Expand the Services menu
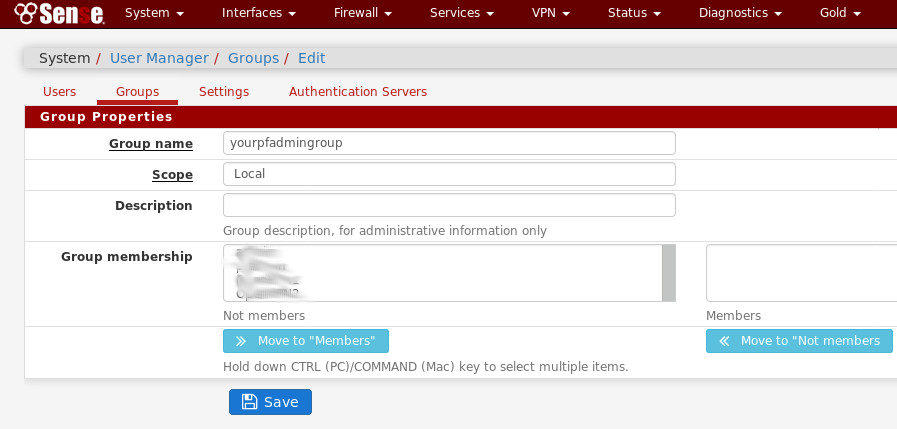Image resolution: width=897 pixels, height=429 pixels. click(461, 14)
